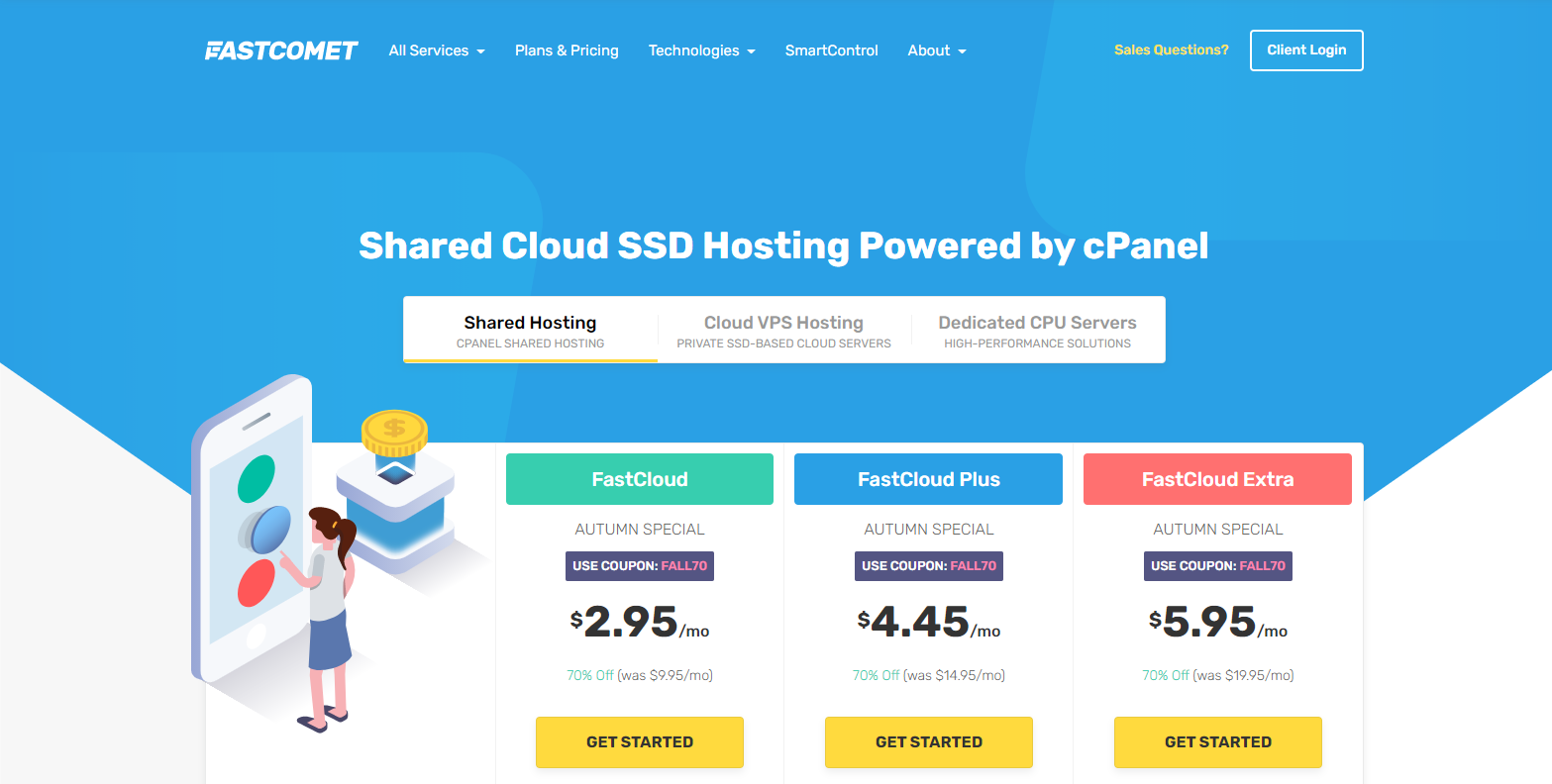The image size is (1552, 784).
Task: Click the green circle on phone illustration
Action: click(x=256, y=479)
